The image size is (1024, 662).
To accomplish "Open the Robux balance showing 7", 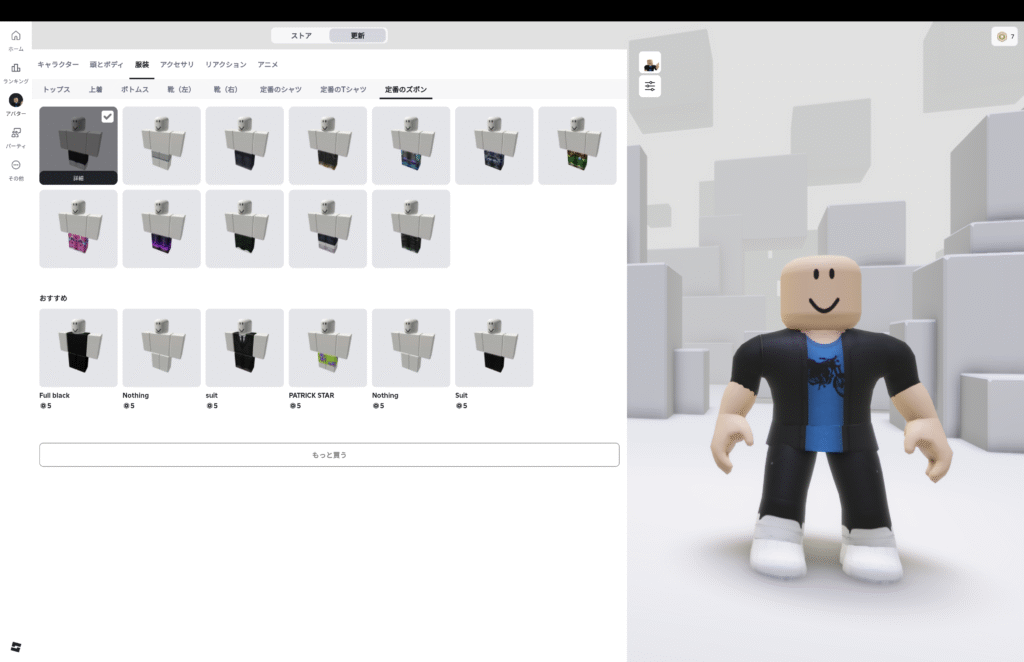I will click(x=1004, y=36).
